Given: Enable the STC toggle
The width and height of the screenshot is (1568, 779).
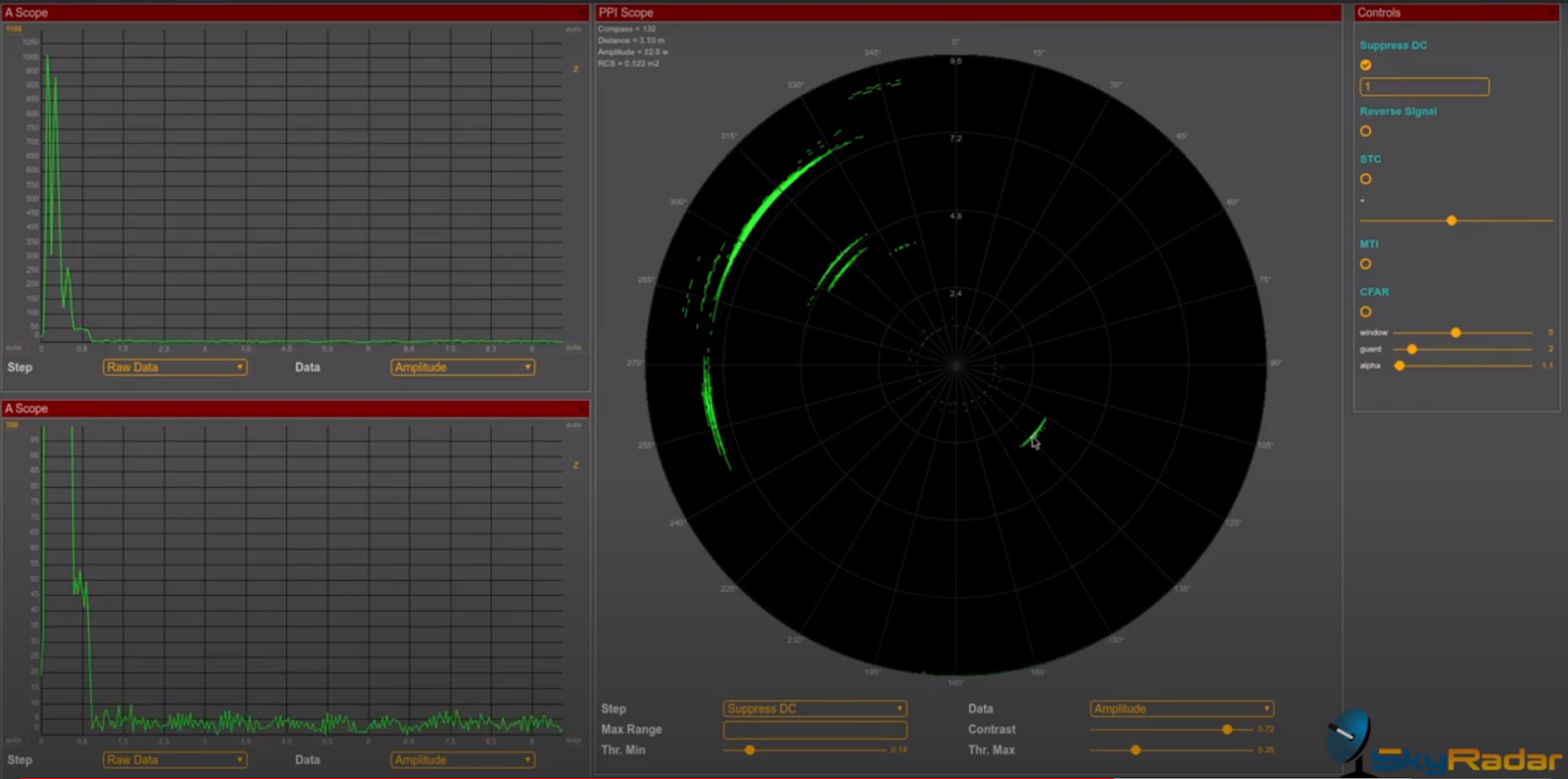Looking at the screenshot, I should [1365, 179].
